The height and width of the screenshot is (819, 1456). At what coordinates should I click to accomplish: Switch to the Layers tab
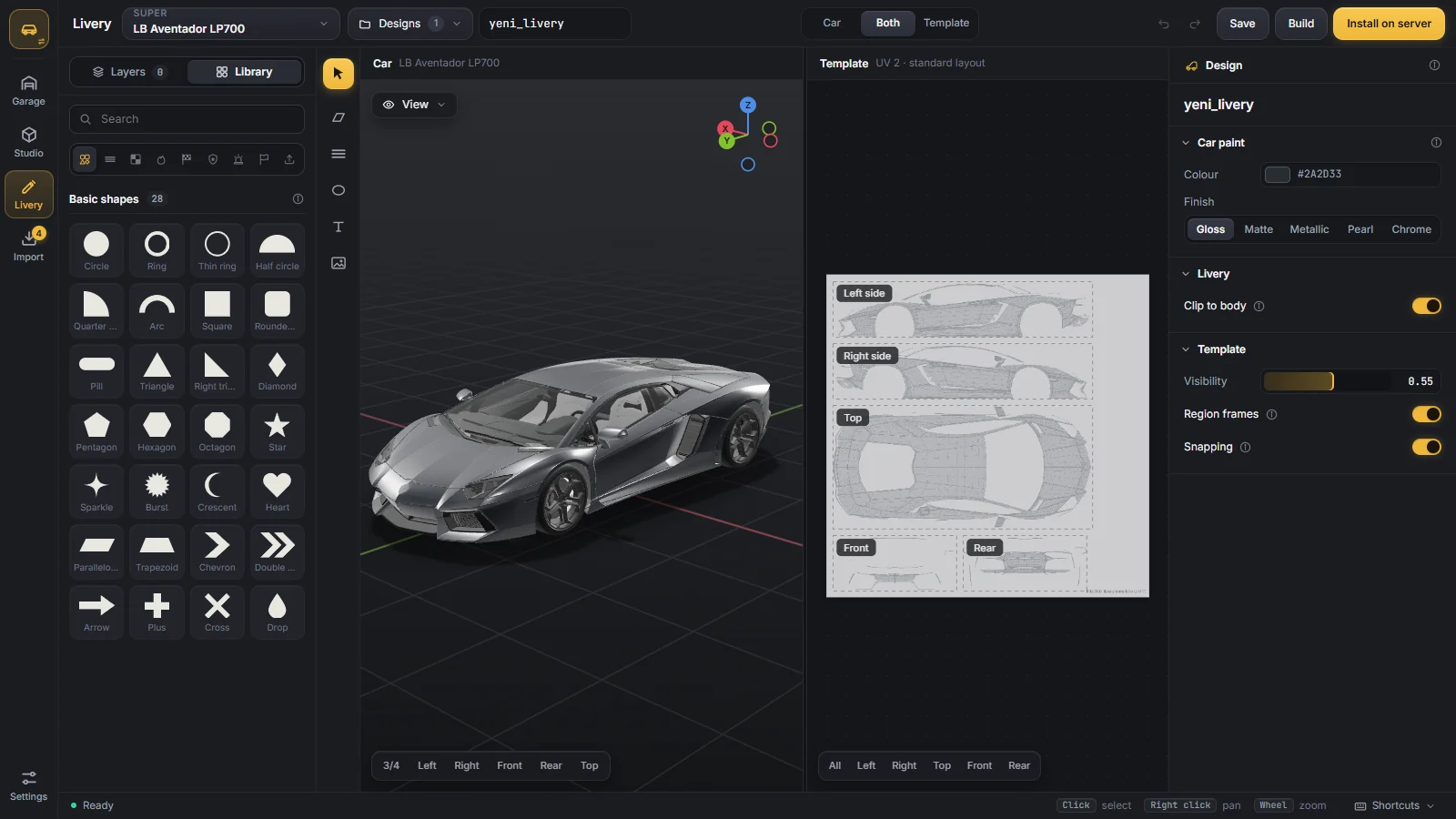(x=128, y=72)
